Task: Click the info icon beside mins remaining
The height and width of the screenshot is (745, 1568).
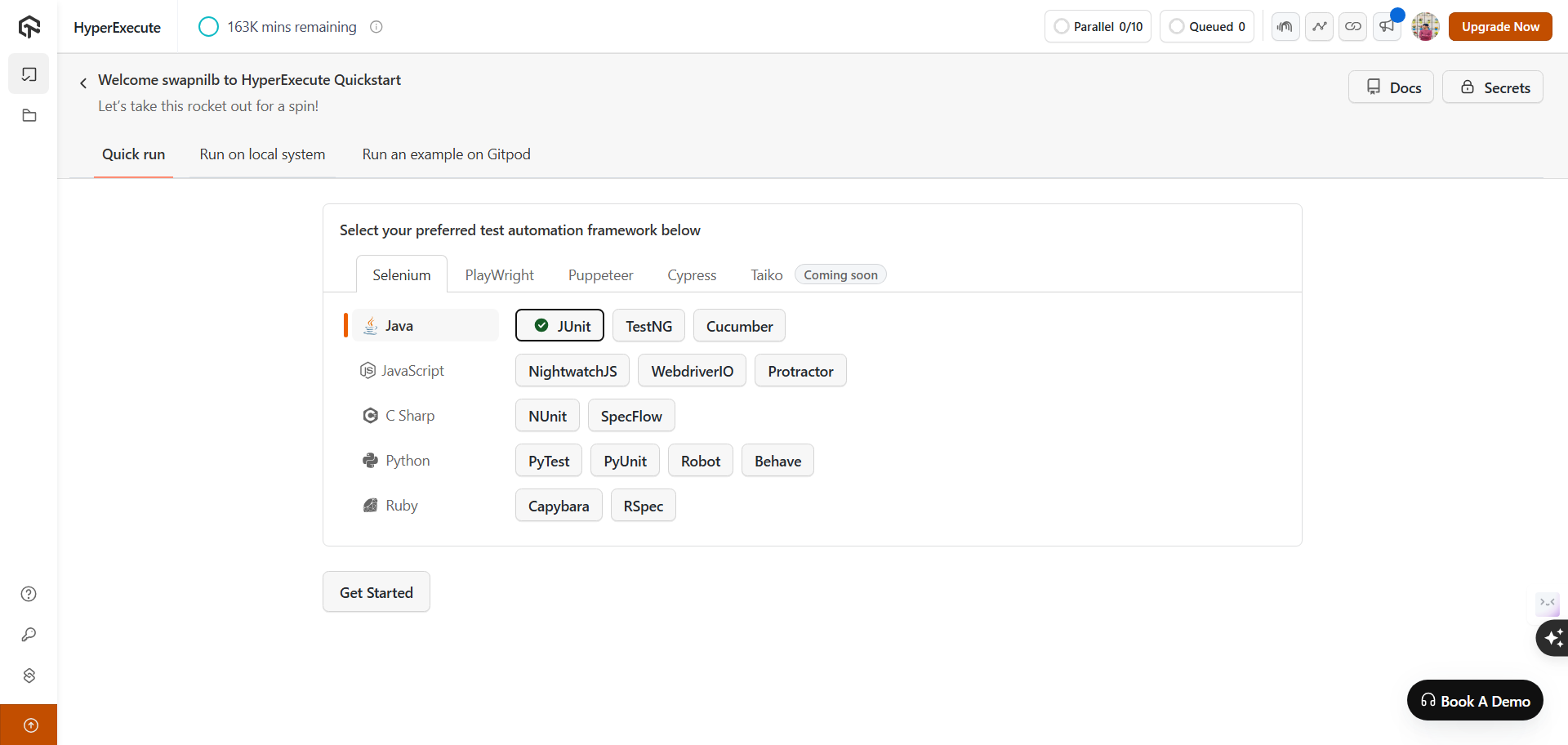Action: (376, 27)
